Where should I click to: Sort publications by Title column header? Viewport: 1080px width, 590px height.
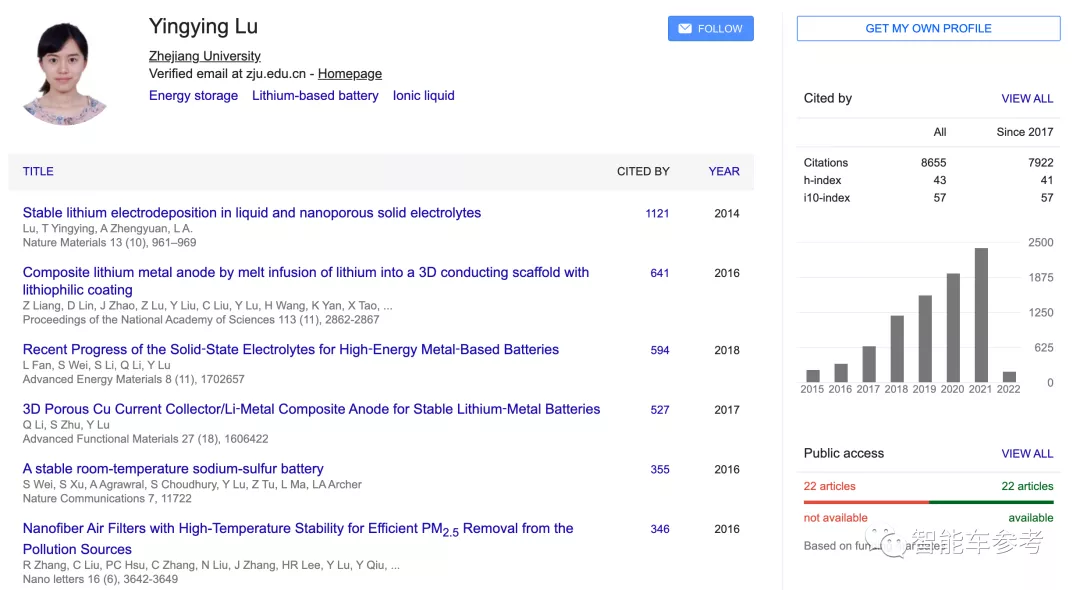tap(38, 171)
